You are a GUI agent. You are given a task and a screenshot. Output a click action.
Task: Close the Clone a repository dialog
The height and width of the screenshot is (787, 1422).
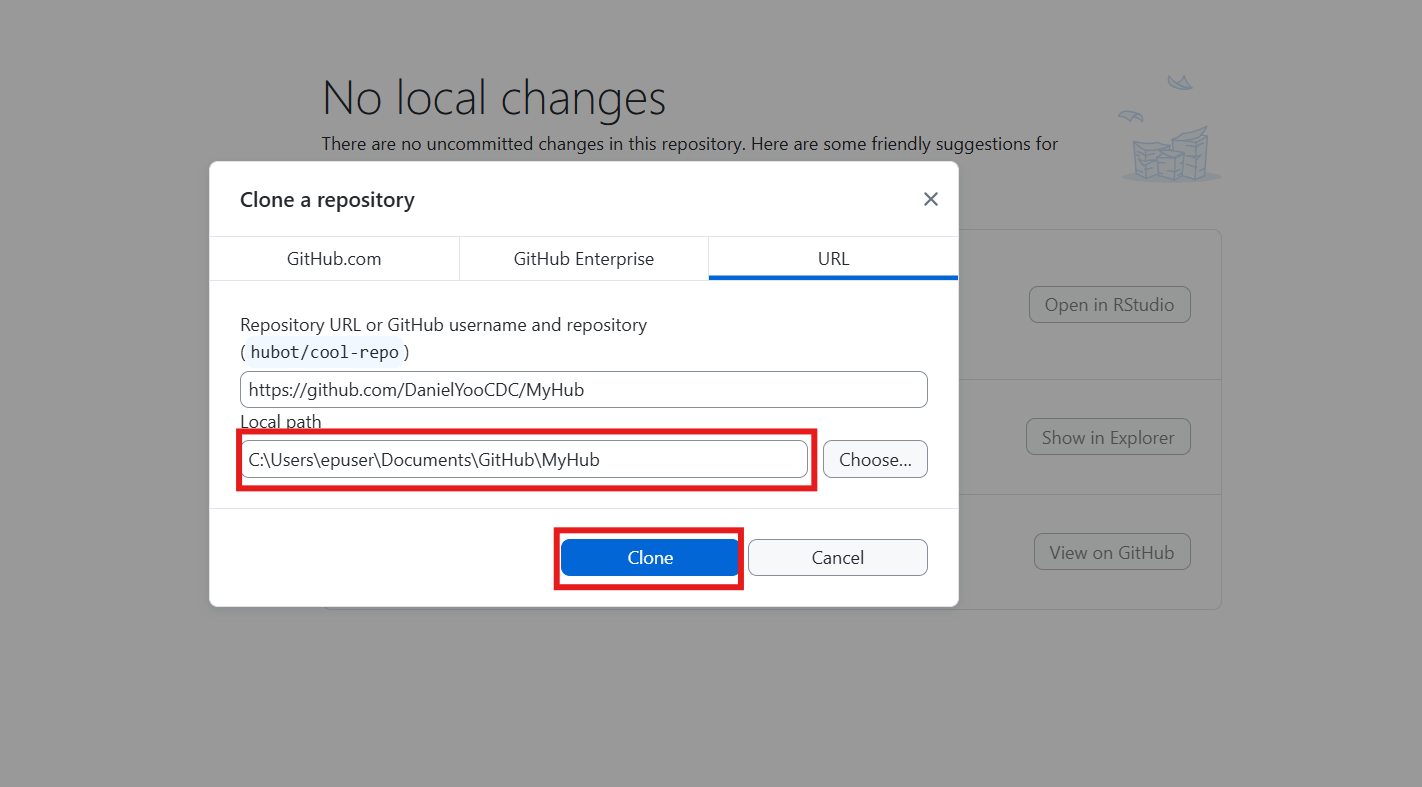tap(930, 199)
